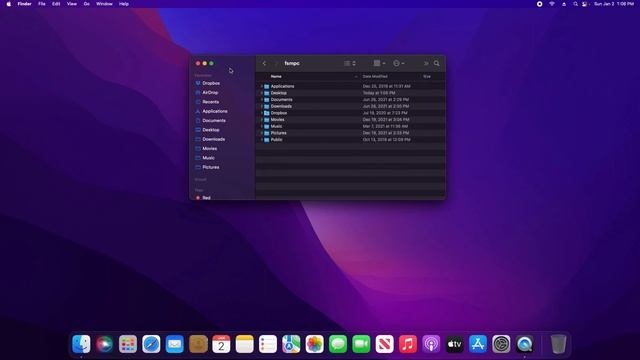The height and width of the screenshot is (360, 640).
Task: Select the Music folder row in list
Action: pos(350,127)
